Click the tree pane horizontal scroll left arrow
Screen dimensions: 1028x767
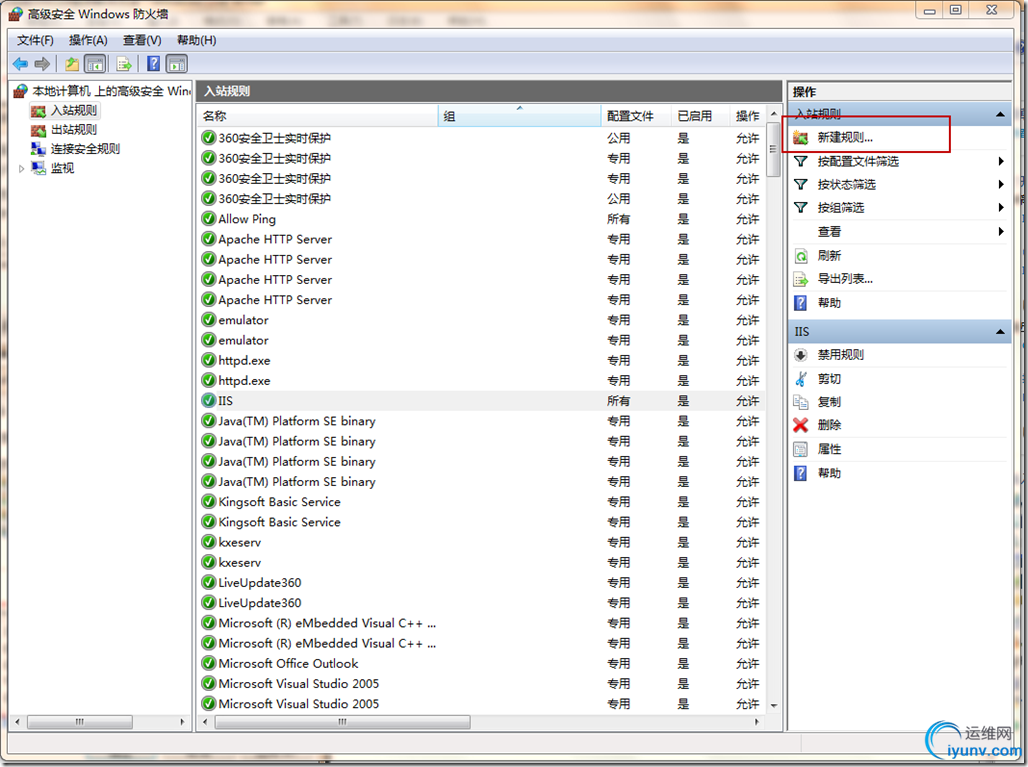(x=18, y=722)
